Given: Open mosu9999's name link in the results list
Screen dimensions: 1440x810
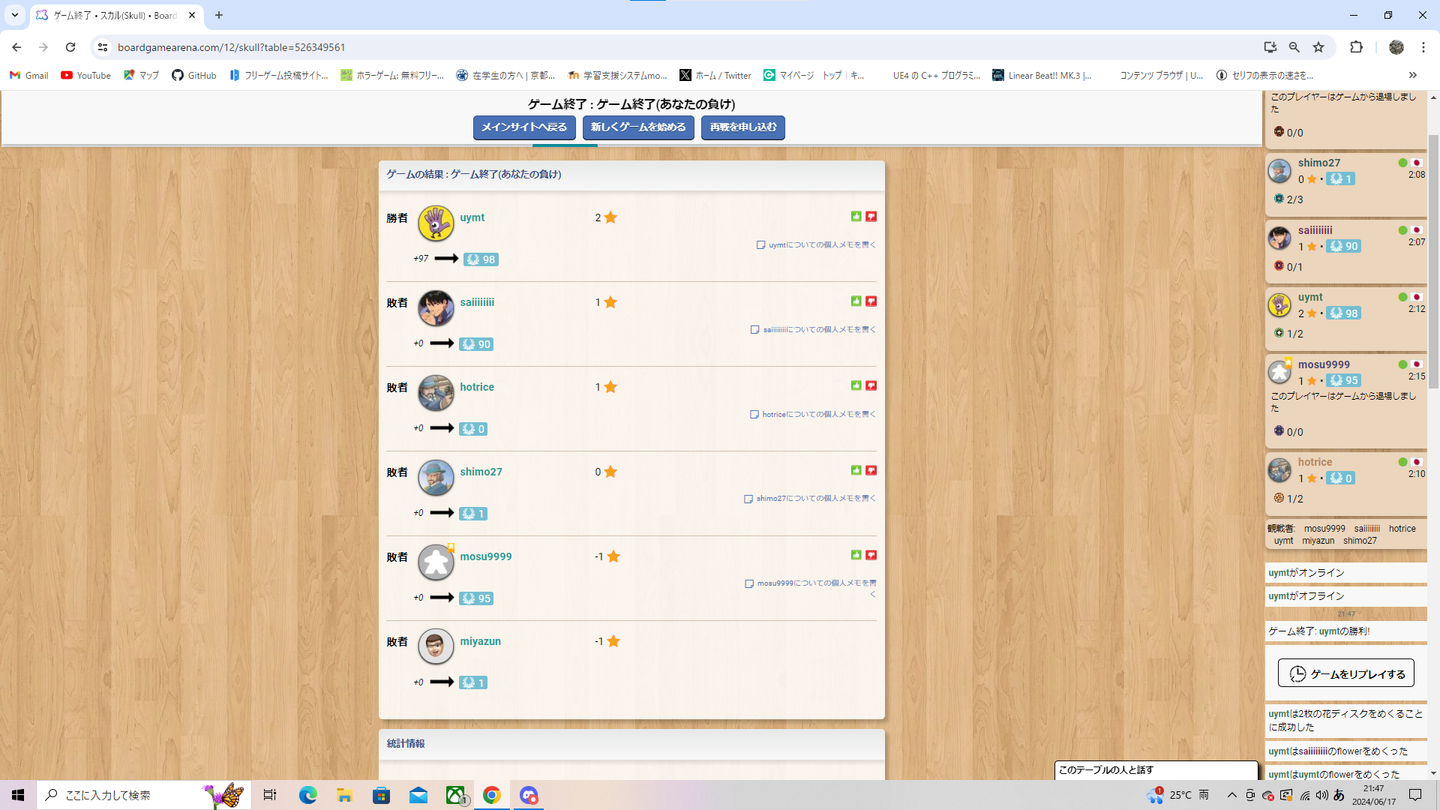Looking at the screenshot, I should coord(486,556).
